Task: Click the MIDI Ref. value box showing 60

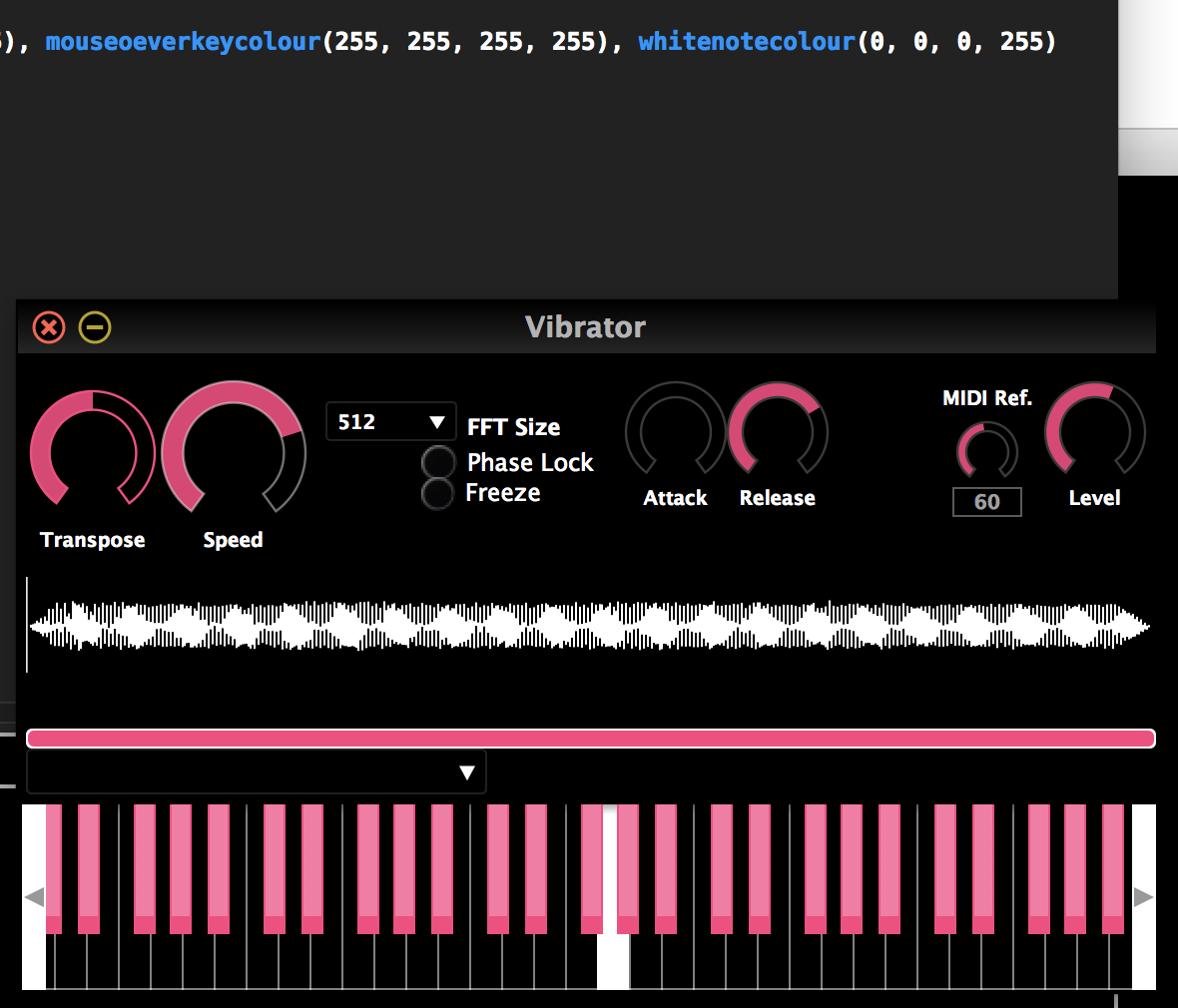Action: [986, 502]
